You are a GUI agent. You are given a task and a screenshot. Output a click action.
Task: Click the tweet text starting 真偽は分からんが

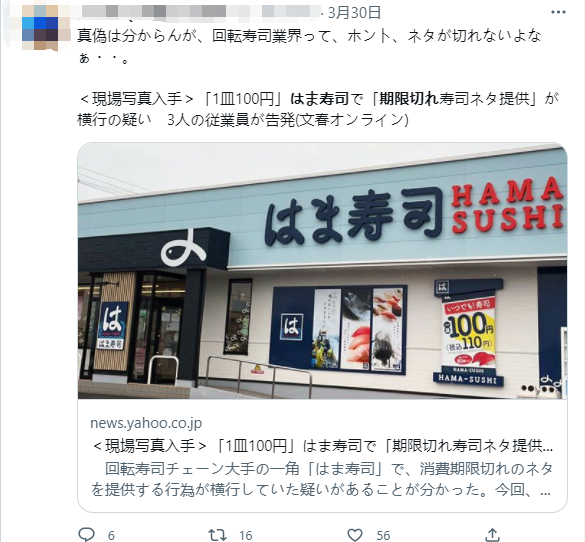(x=309, y=46)
